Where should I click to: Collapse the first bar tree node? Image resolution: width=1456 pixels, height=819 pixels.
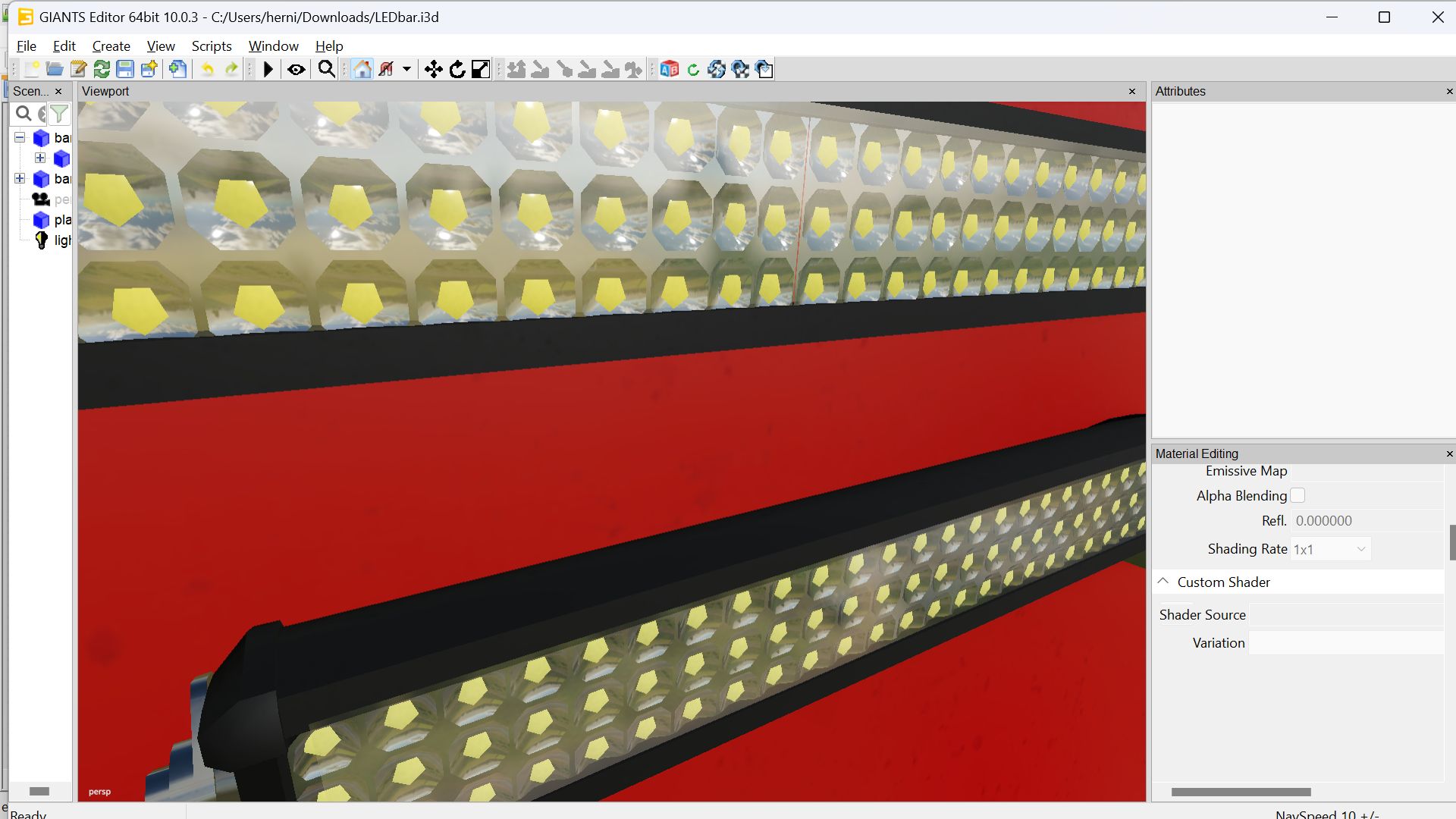tap(20, 137)
